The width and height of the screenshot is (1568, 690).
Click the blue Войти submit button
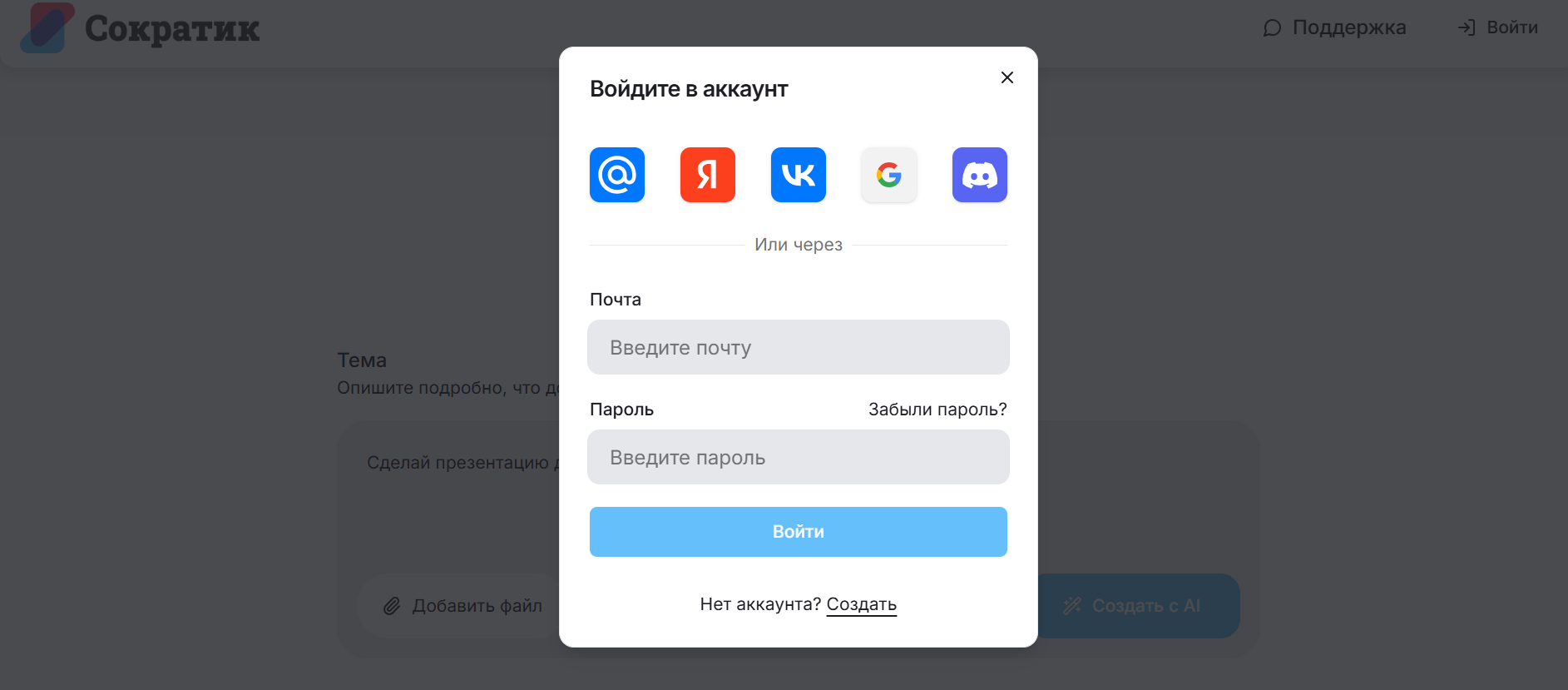(799, 532)
